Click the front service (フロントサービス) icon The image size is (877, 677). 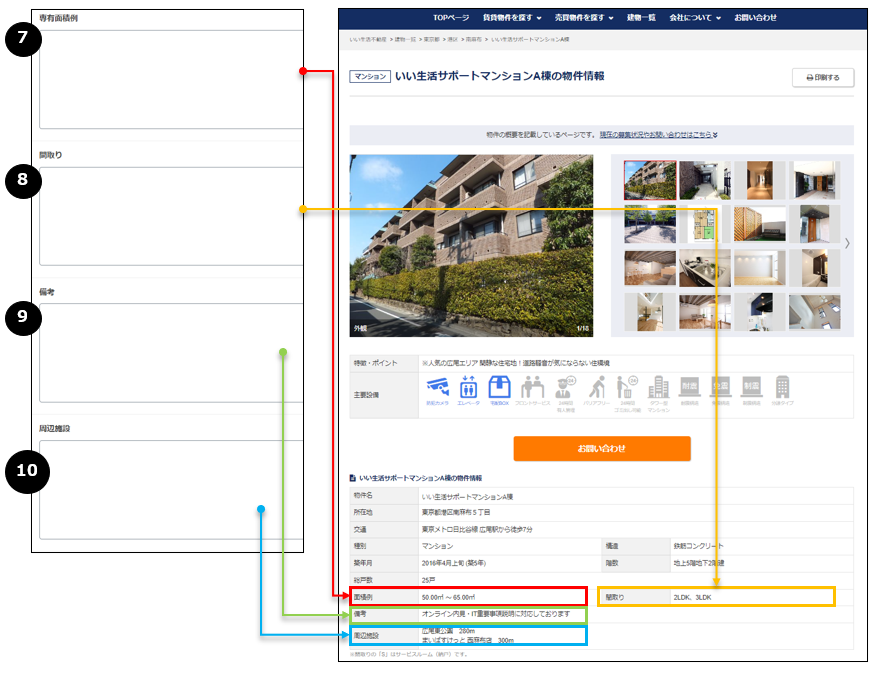point(532,389)
